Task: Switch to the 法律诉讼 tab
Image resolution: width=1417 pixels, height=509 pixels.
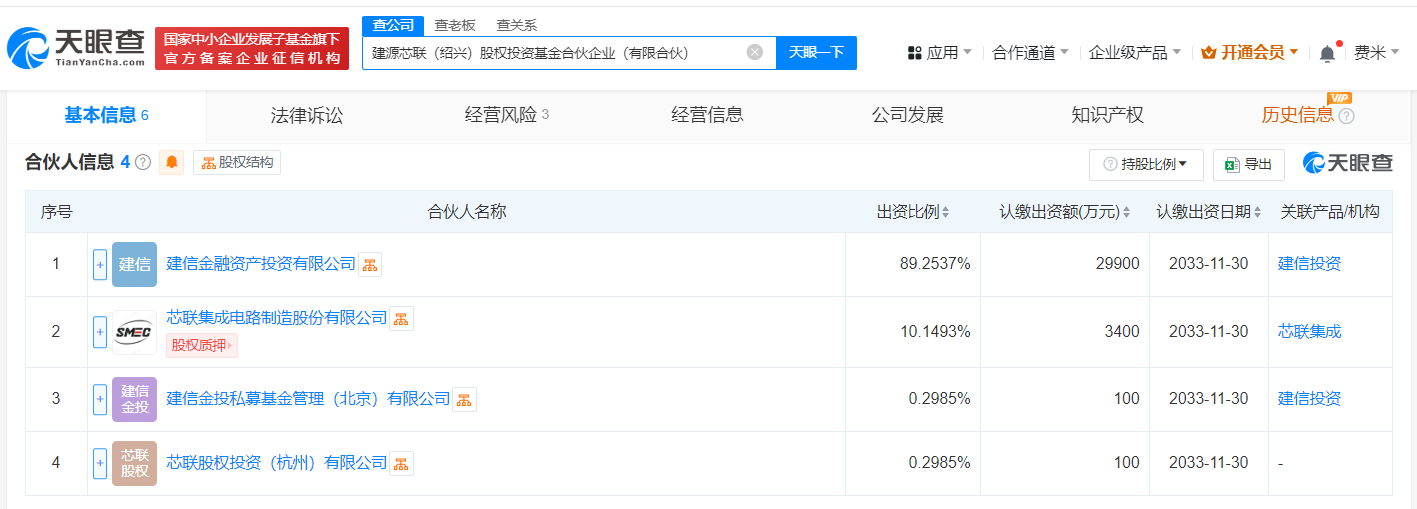Action: pyautogui.click(x=307, y=115)
